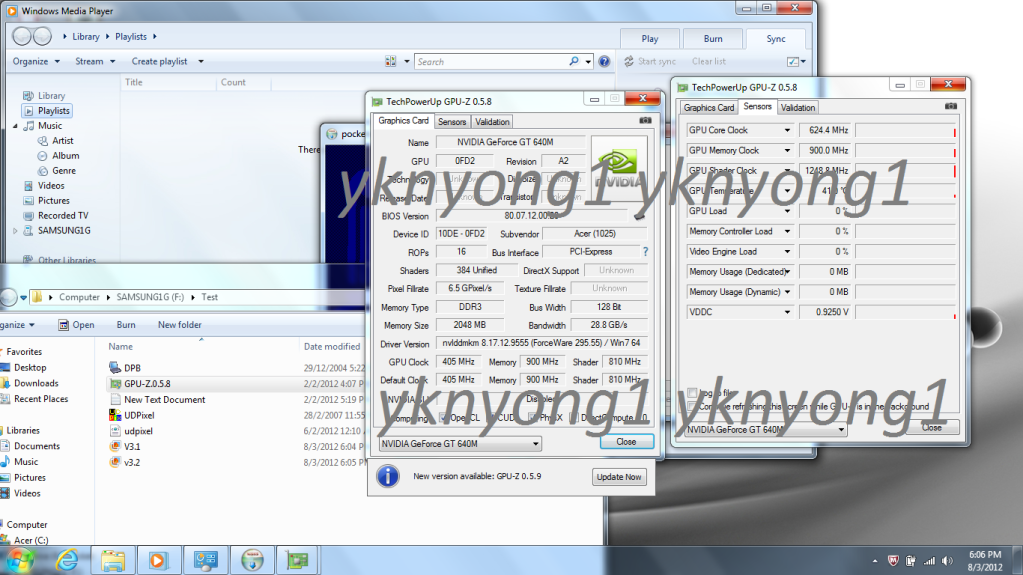This screenshot has width=1023, height=575.
Task: Click Close in GPU-Z Graphics Card window
Action: 626,442
